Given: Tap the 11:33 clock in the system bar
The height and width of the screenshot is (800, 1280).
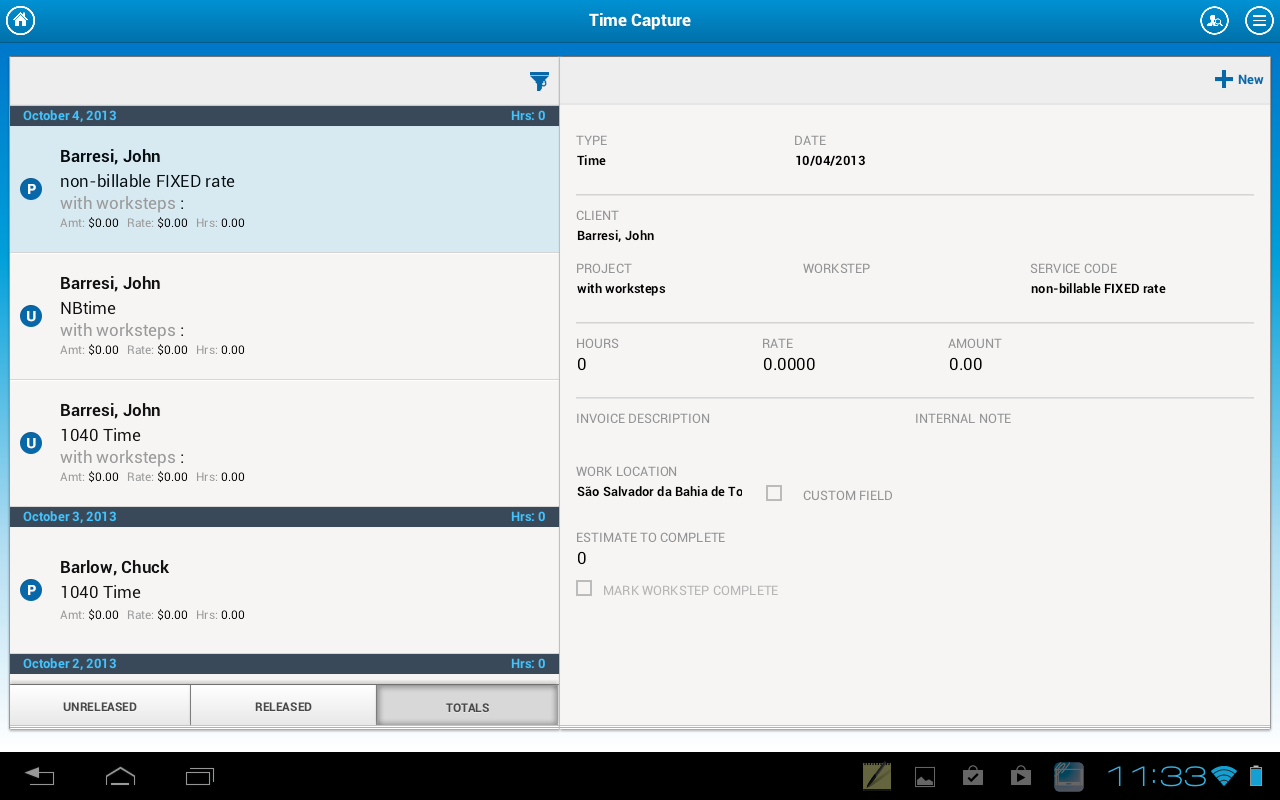Looking at the screenshot, I should click(1156, 776).
